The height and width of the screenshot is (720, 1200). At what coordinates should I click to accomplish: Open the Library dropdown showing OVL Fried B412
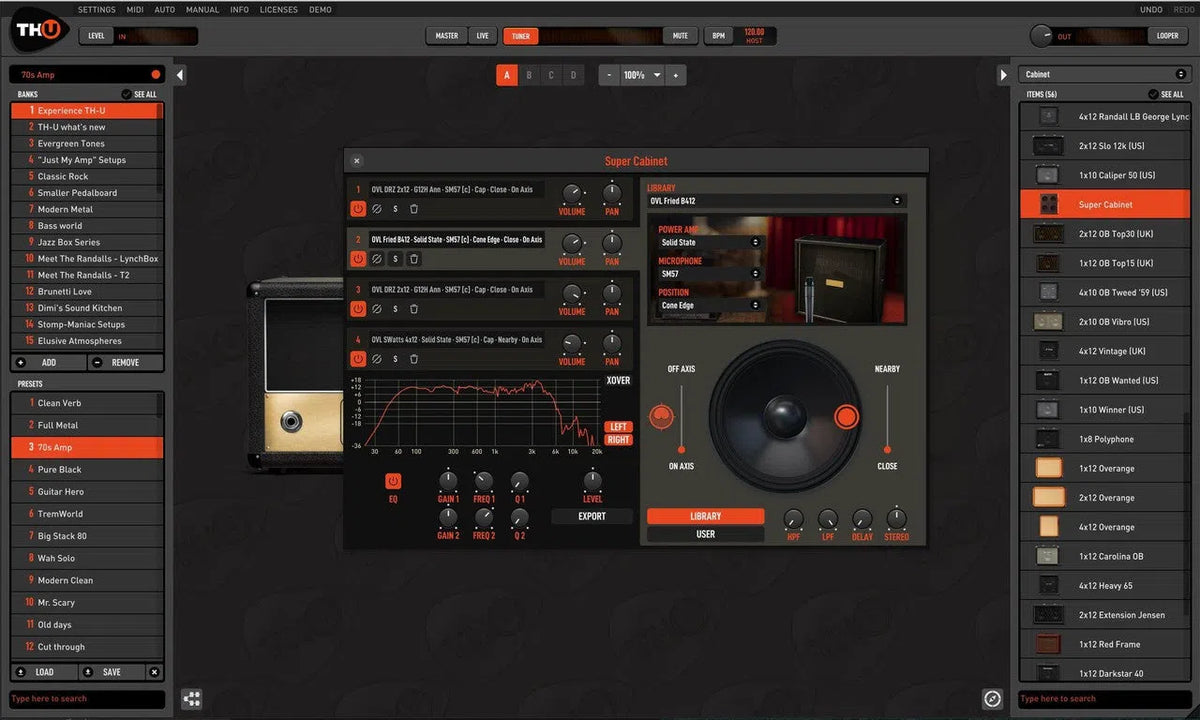776,201
